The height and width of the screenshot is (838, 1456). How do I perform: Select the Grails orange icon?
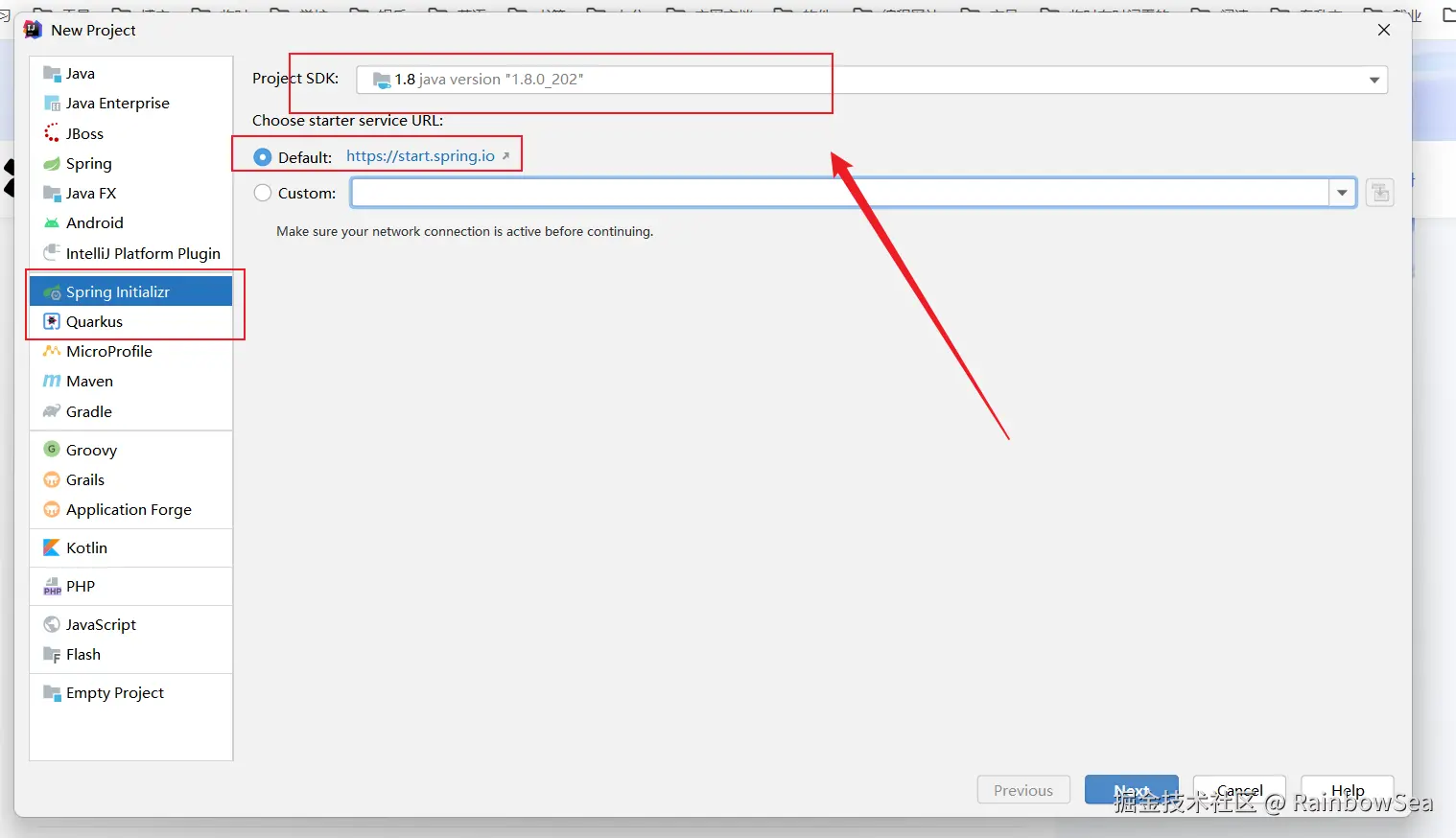[x=52, y=480]
